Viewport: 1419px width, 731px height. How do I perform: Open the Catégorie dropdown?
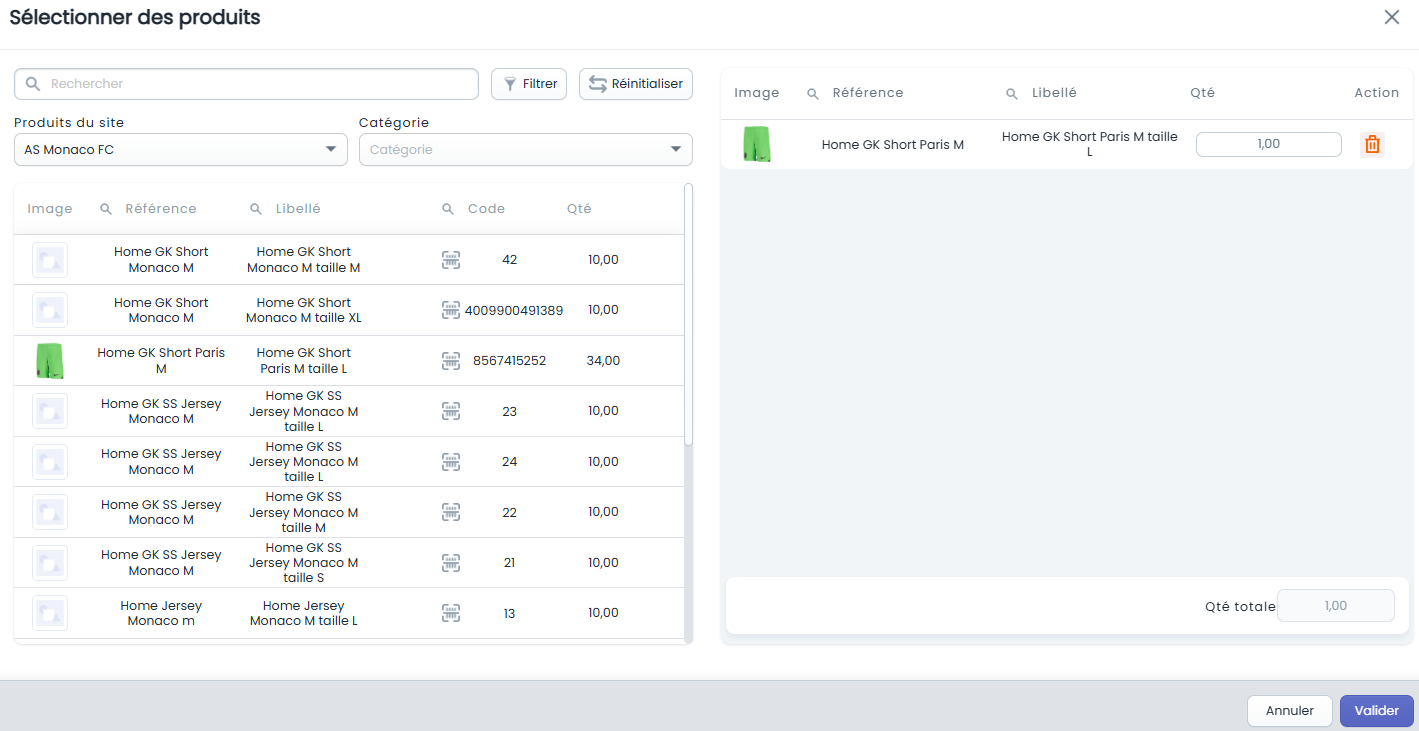pyautogui.click(x=525, y=150)
